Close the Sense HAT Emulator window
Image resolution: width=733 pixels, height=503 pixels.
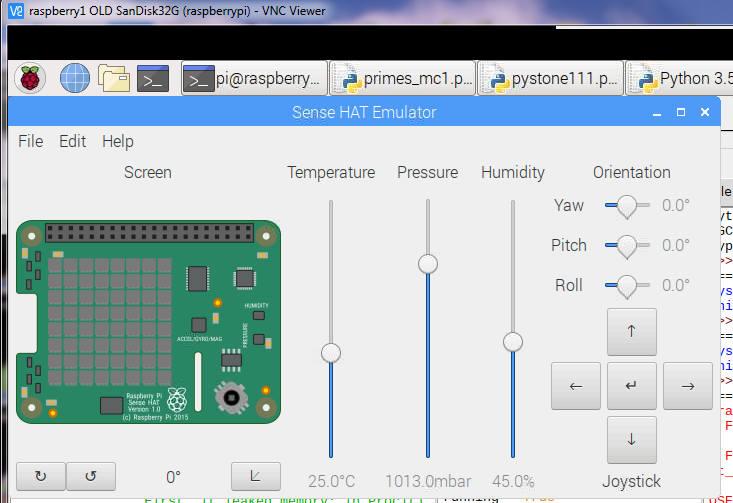[x=705, y=112]
